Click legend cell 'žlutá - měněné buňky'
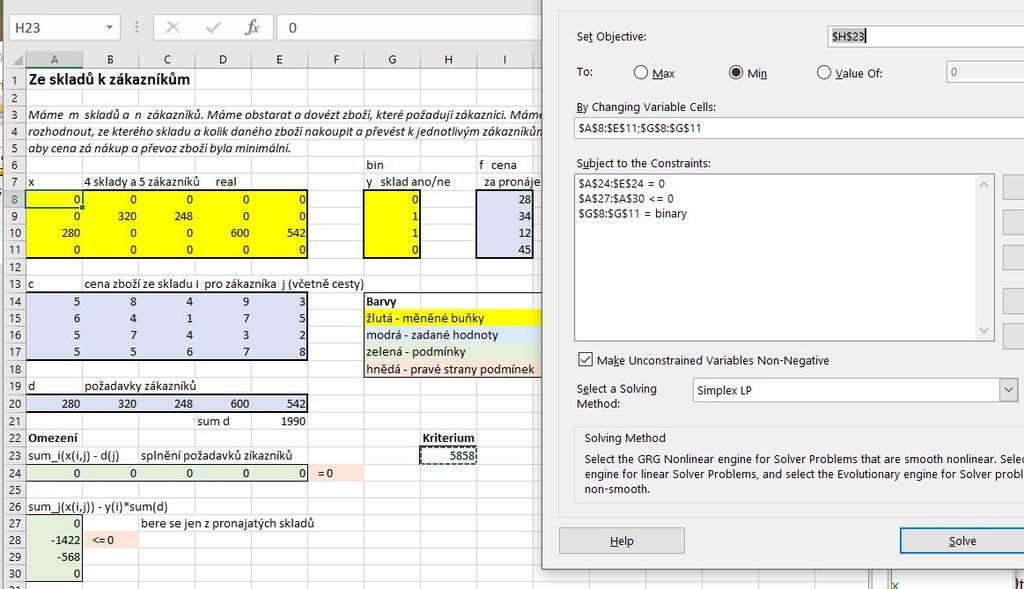1024x589 pixels. pos(453,318)
